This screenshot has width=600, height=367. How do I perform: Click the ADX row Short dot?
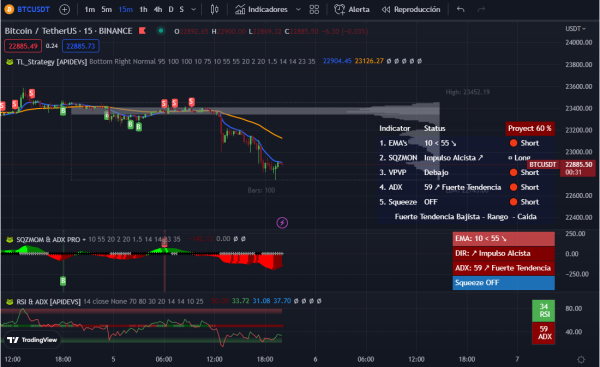click(x=514, y=188)
